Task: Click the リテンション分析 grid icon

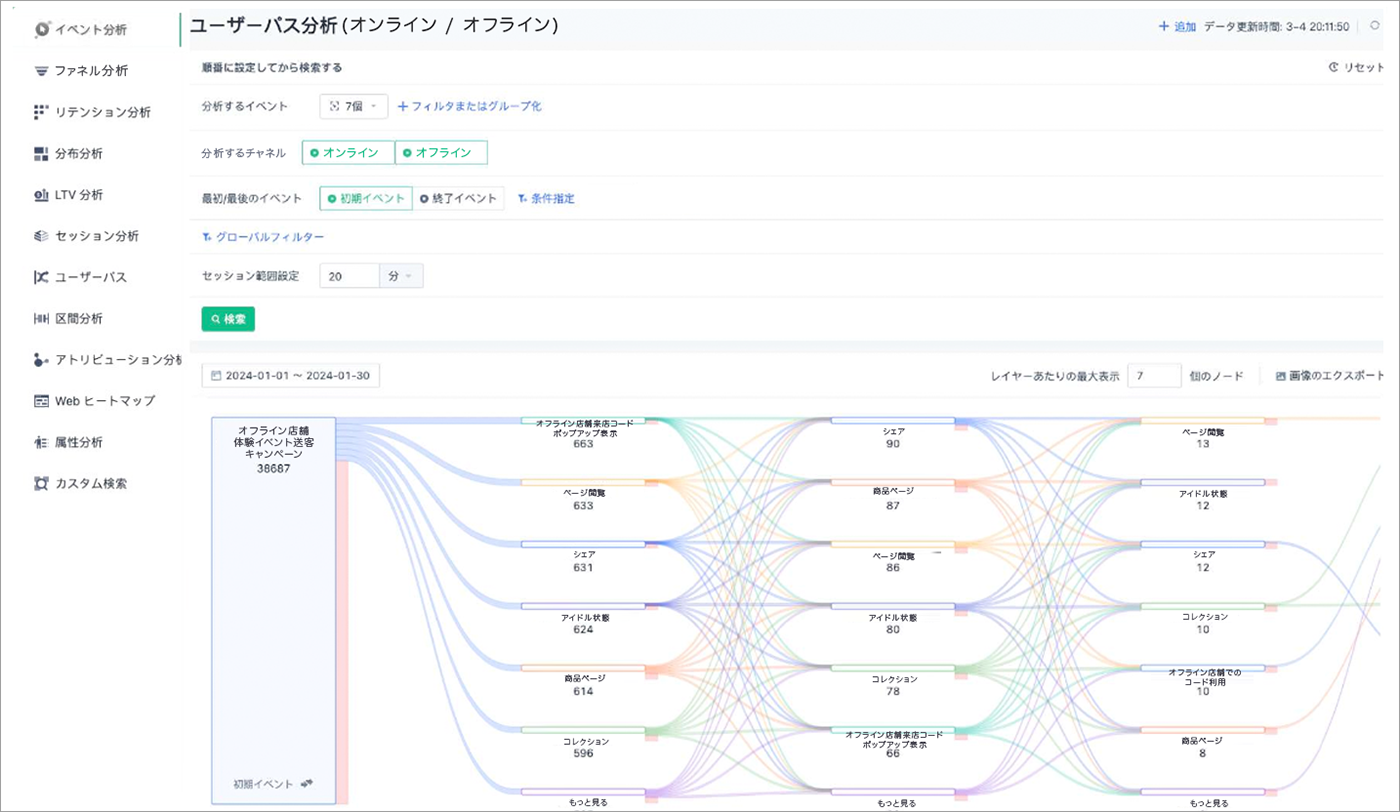Action: [41, 112]
